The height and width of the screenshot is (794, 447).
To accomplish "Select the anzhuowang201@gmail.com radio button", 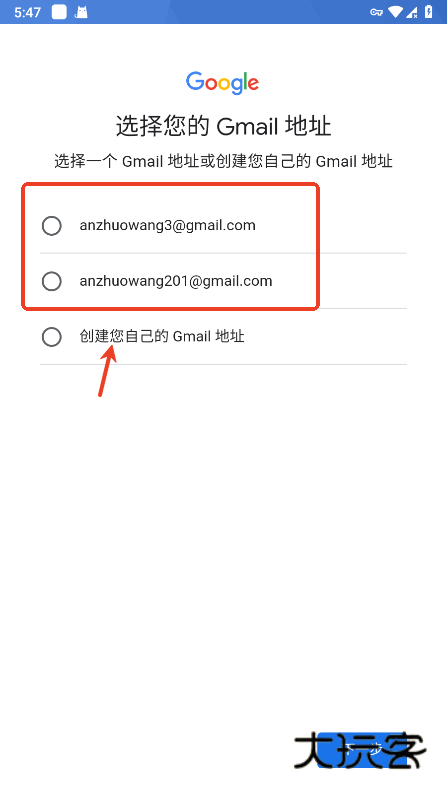I will click(52, 281).
